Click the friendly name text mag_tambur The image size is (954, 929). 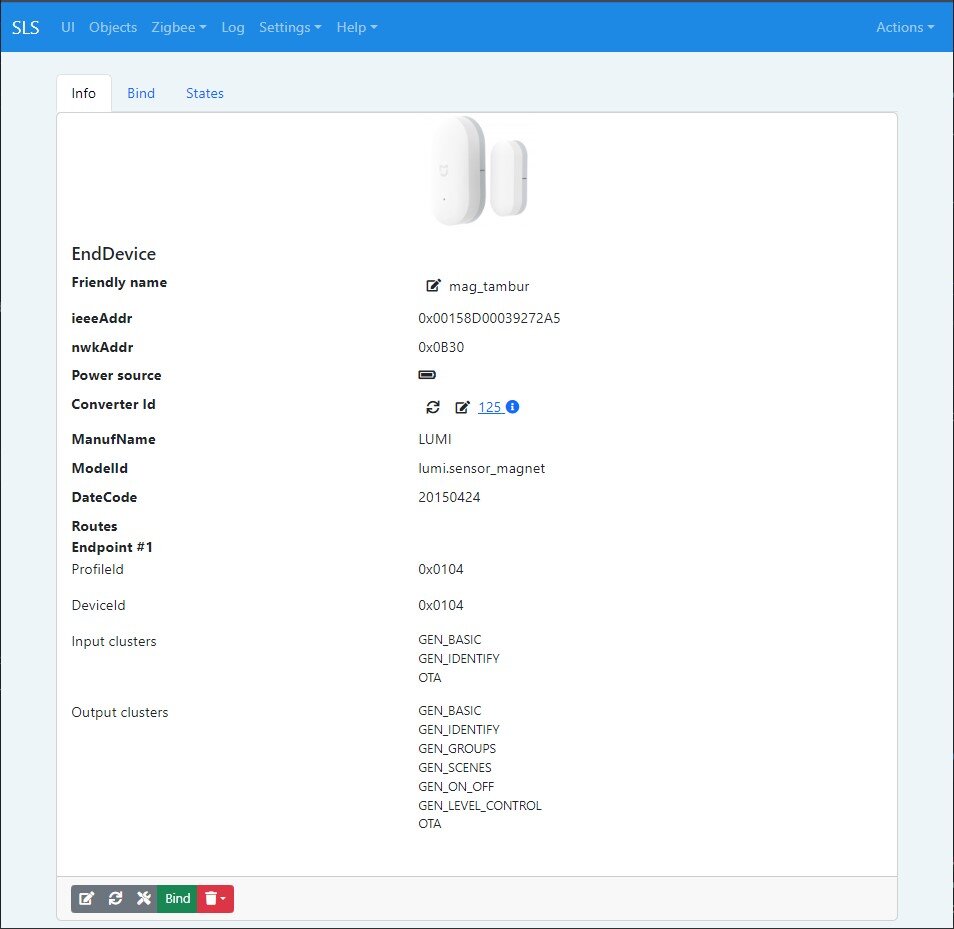(x=489, y=287)
